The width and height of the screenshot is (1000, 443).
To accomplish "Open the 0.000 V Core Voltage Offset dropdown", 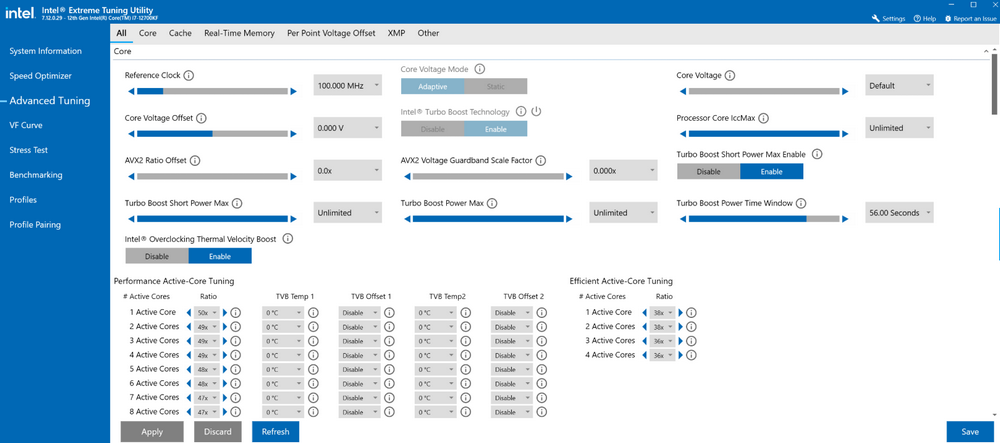I will coord(348,128).
